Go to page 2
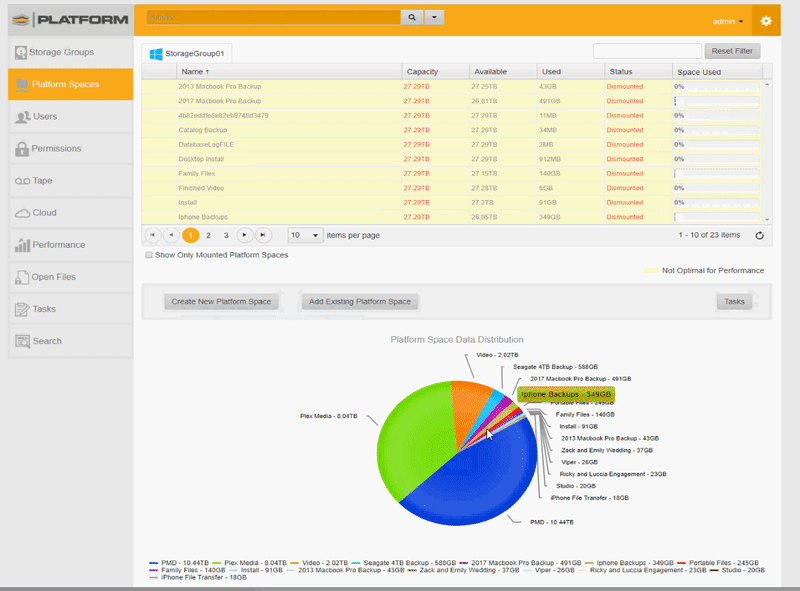 [x=208, y=235]
